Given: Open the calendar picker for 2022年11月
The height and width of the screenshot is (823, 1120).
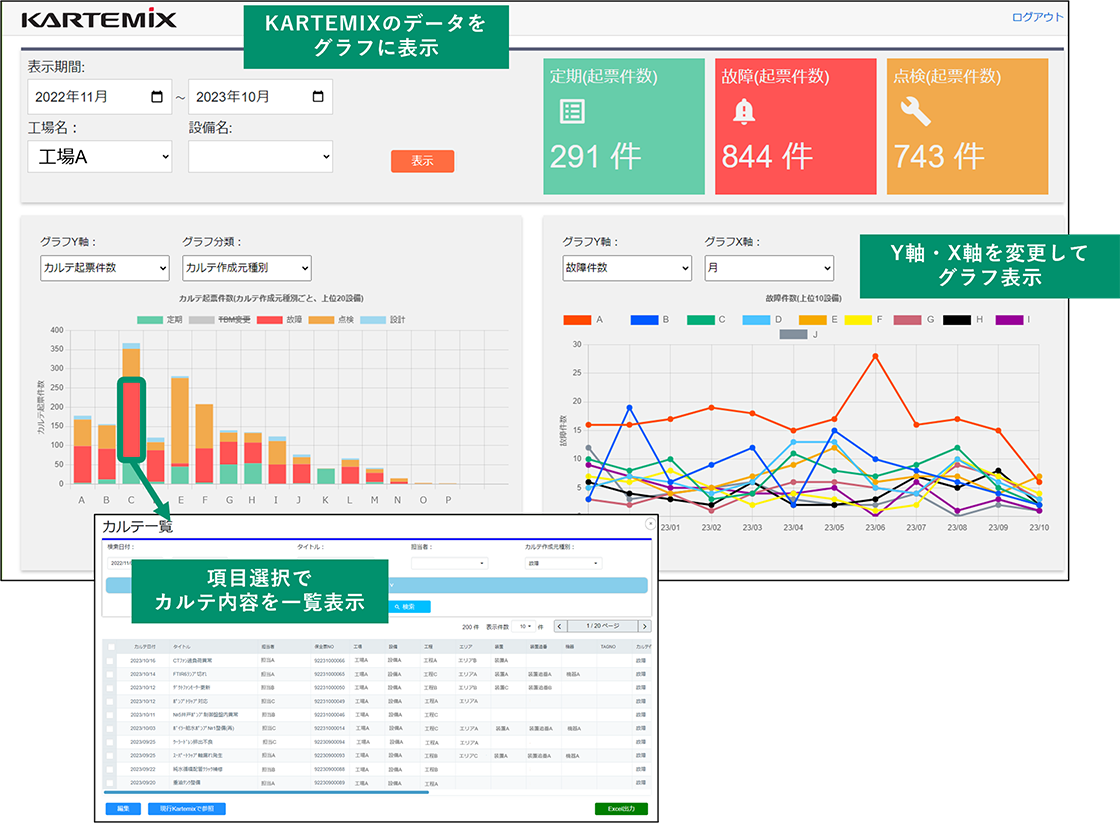Looking at the screenshot, I should [x=157, y=96].
